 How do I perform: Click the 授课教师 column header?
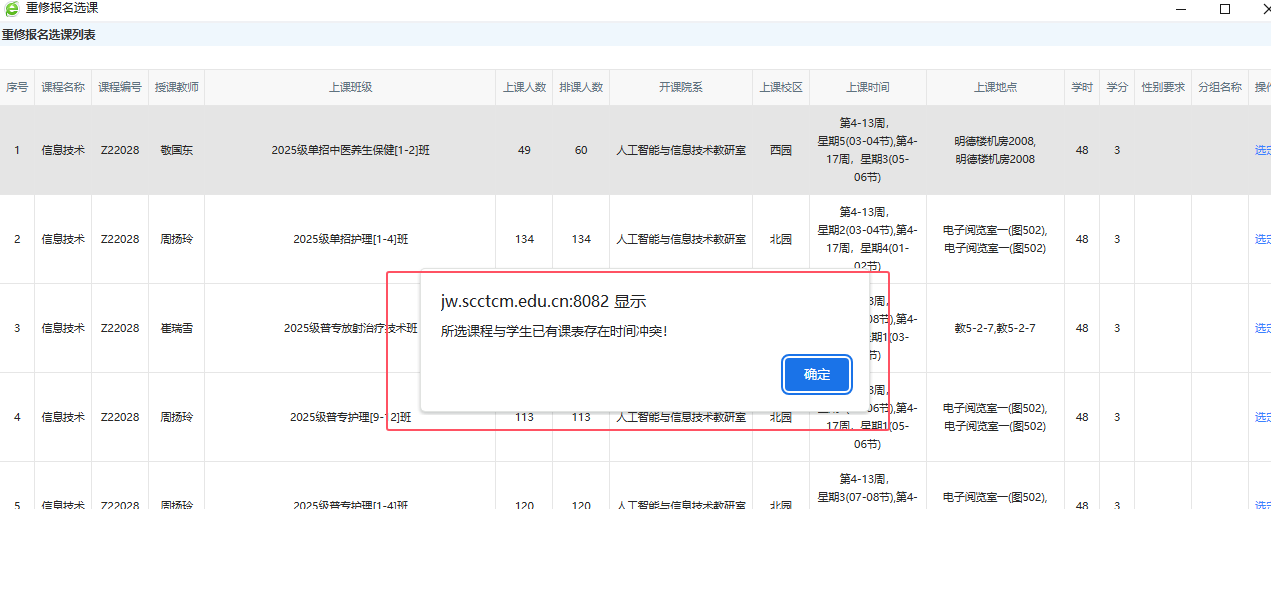click(176, 87)
